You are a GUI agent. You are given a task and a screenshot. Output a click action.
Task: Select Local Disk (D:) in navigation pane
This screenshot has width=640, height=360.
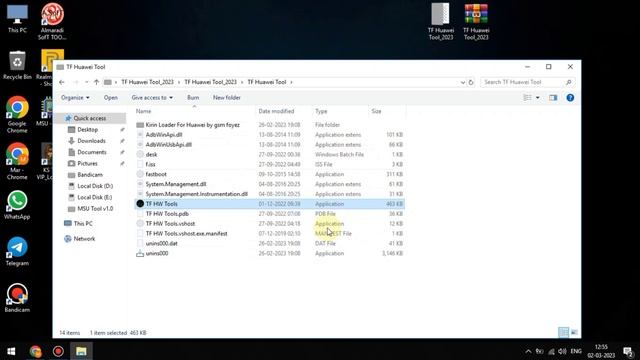95,186
